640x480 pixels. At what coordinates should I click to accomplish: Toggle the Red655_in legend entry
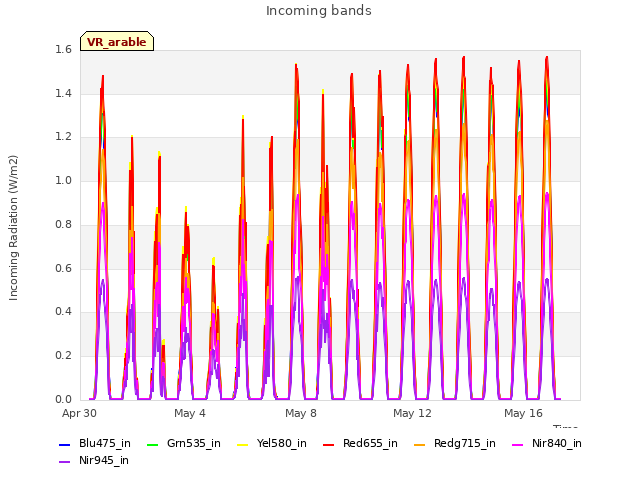[x=360, y=444]
